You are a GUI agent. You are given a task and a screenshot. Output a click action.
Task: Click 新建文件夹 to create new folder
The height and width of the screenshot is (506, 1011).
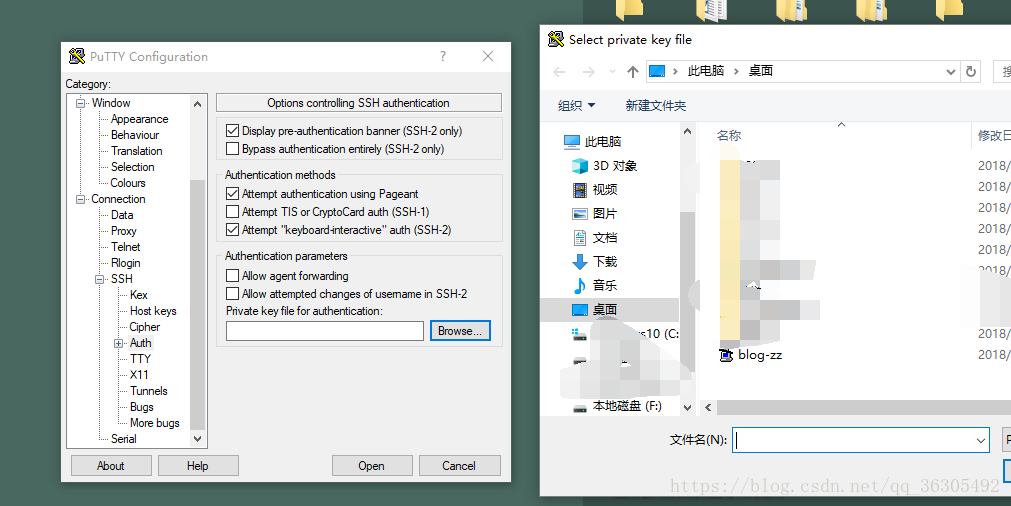656,106
